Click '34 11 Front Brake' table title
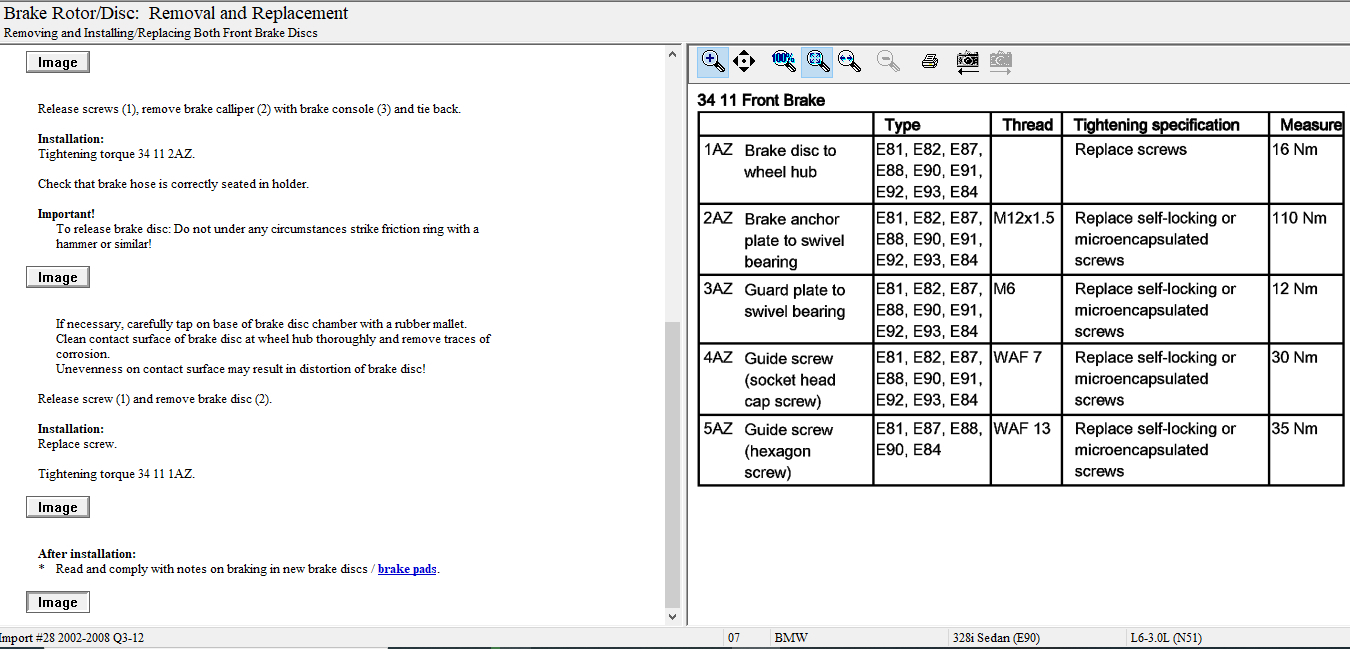Image resolution: width=1350 pixels, height=649 pixels. click(761, 101)
